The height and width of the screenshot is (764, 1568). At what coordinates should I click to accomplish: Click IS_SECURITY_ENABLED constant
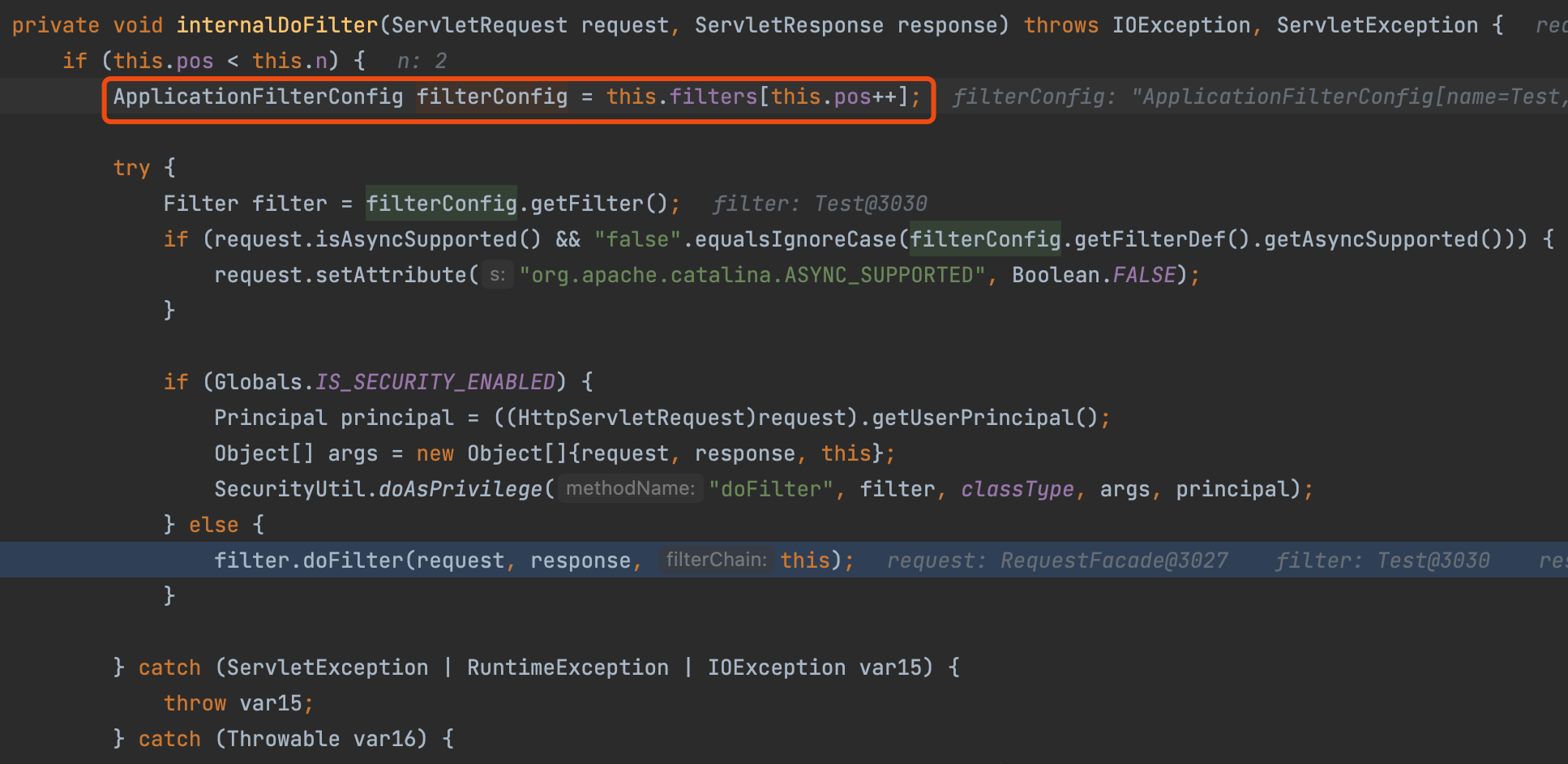[x=435, y=382]
